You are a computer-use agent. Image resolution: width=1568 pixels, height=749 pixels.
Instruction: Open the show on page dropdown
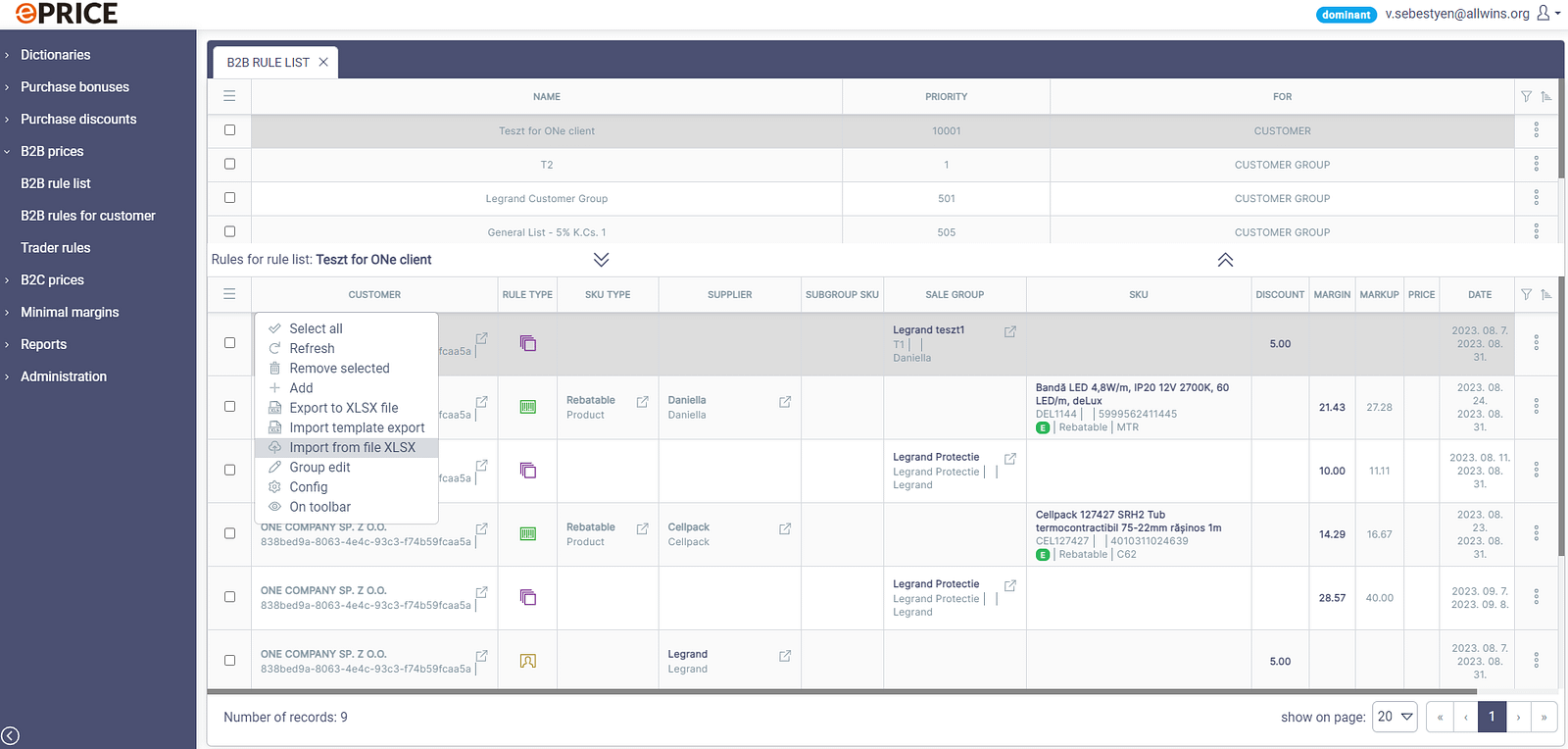pos(1396,717)
